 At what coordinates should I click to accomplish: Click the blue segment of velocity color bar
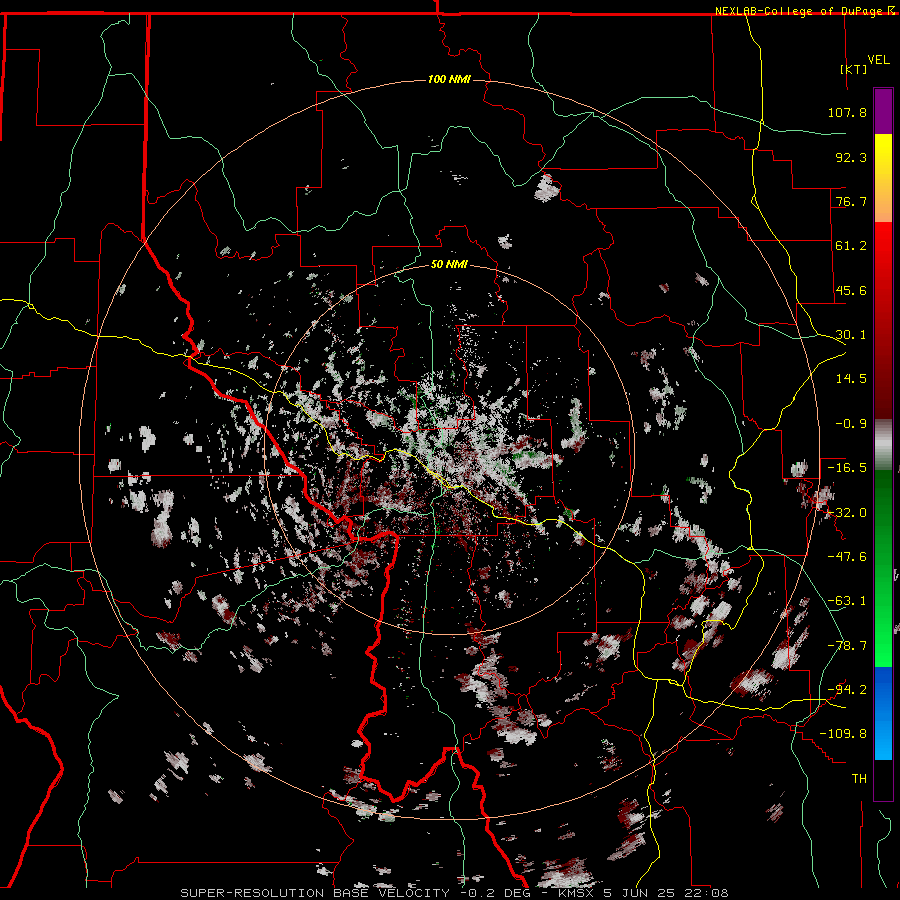point(883,713)
